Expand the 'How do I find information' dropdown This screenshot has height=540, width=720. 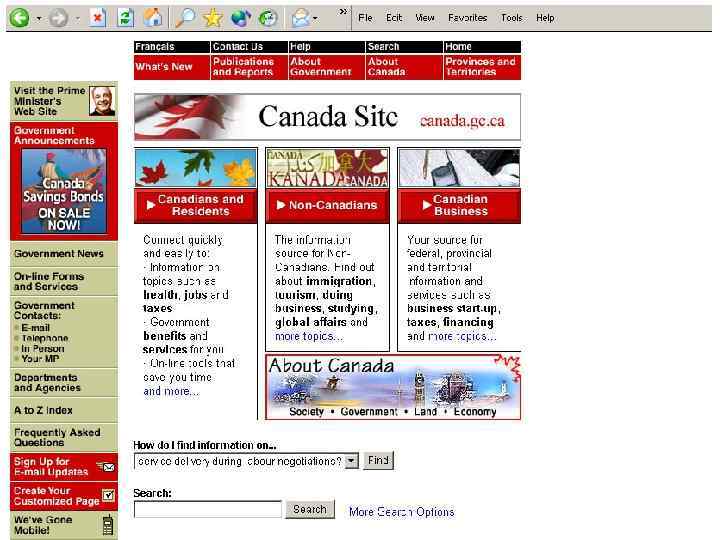[x=351, y=461]
